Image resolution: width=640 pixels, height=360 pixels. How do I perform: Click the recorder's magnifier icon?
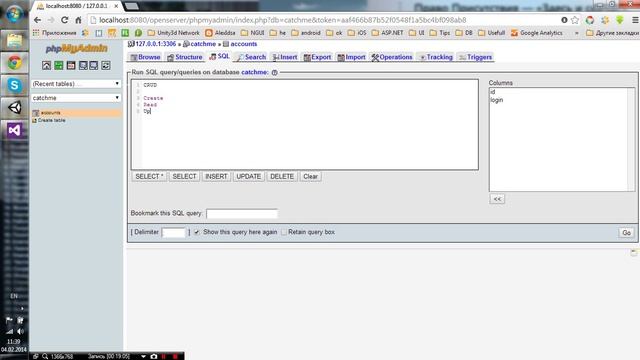coord(45,356)
